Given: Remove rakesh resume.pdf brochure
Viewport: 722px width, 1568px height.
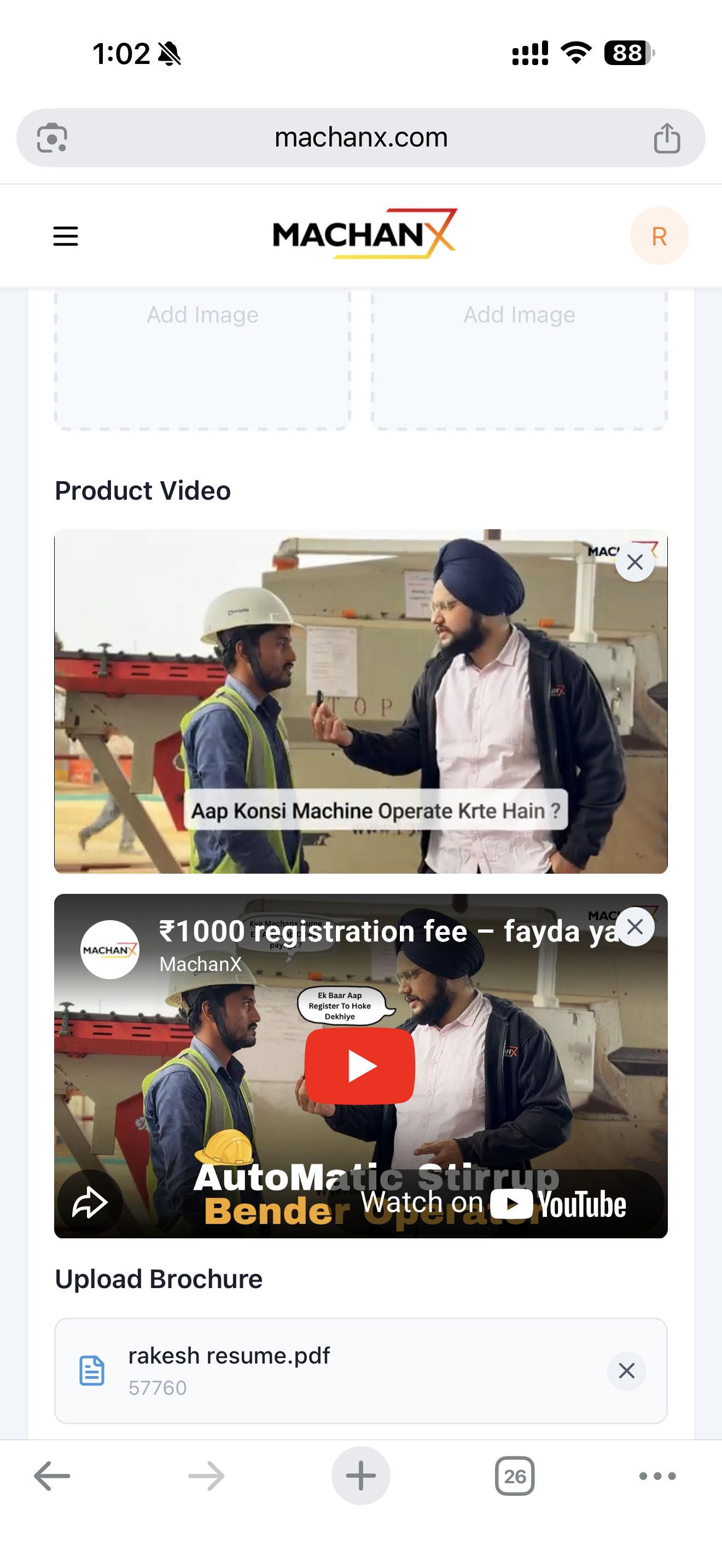Looking at the screenshot, I should [x=626, y=1371].
